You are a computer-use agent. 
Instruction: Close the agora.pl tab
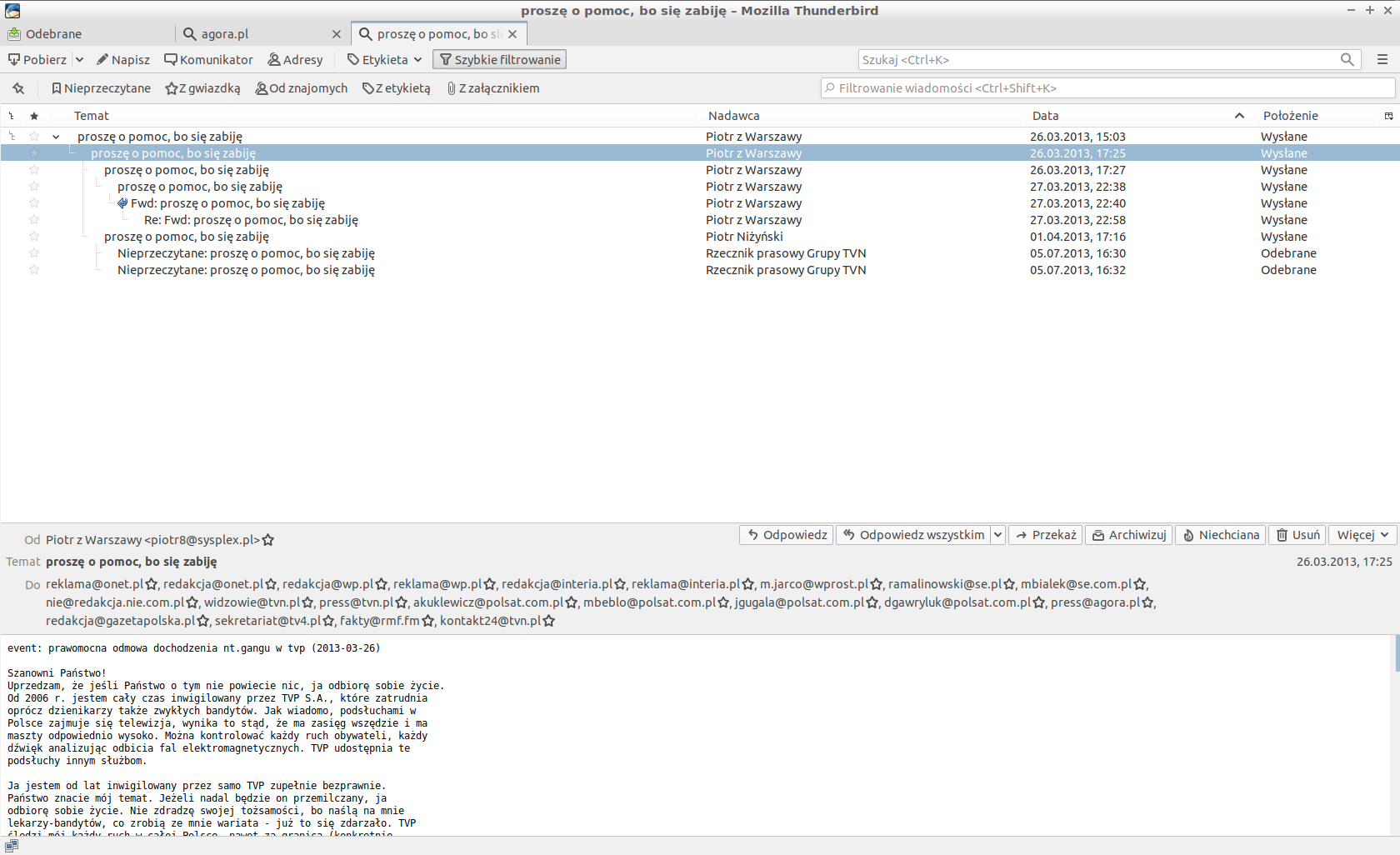click(337, 34)
